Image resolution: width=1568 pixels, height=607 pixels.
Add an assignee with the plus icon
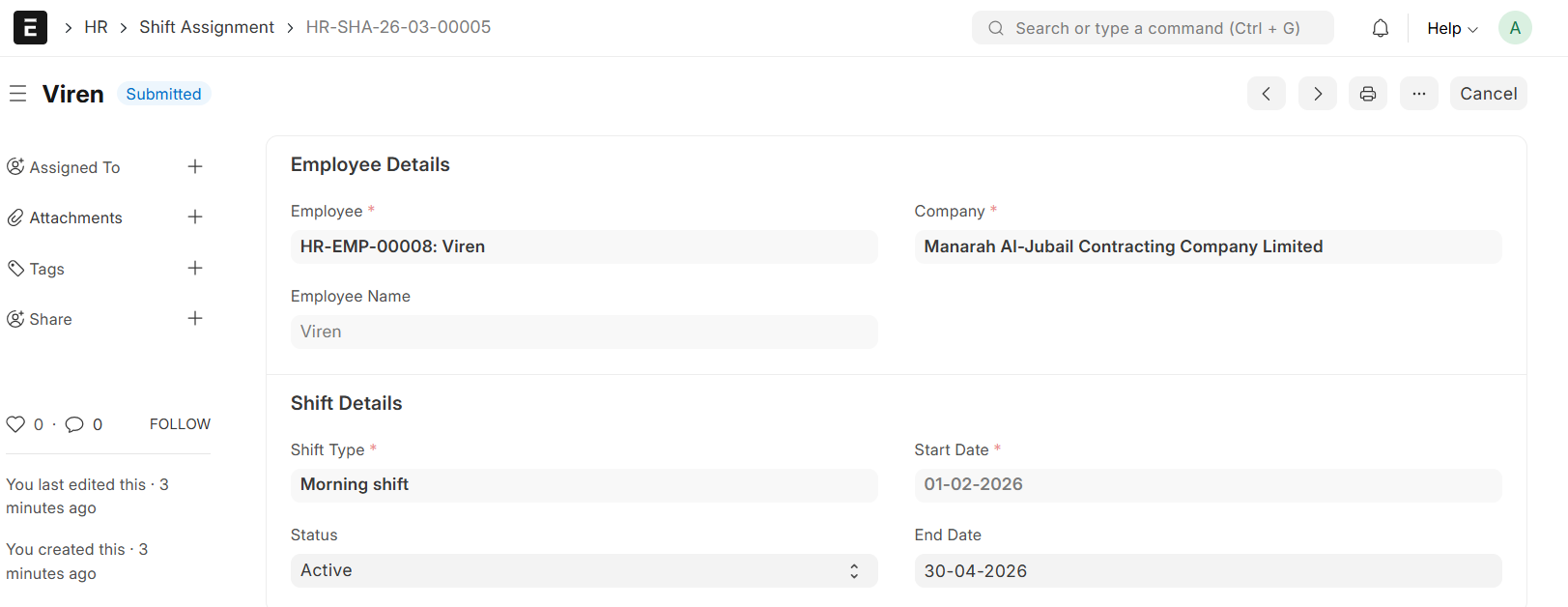point(195,166)
